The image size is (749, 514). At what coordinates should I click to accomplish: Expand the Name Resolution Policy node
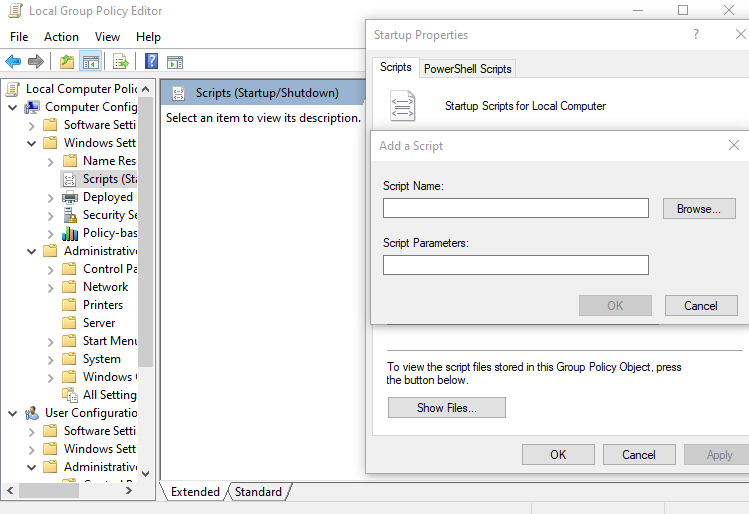pos(51,162)
